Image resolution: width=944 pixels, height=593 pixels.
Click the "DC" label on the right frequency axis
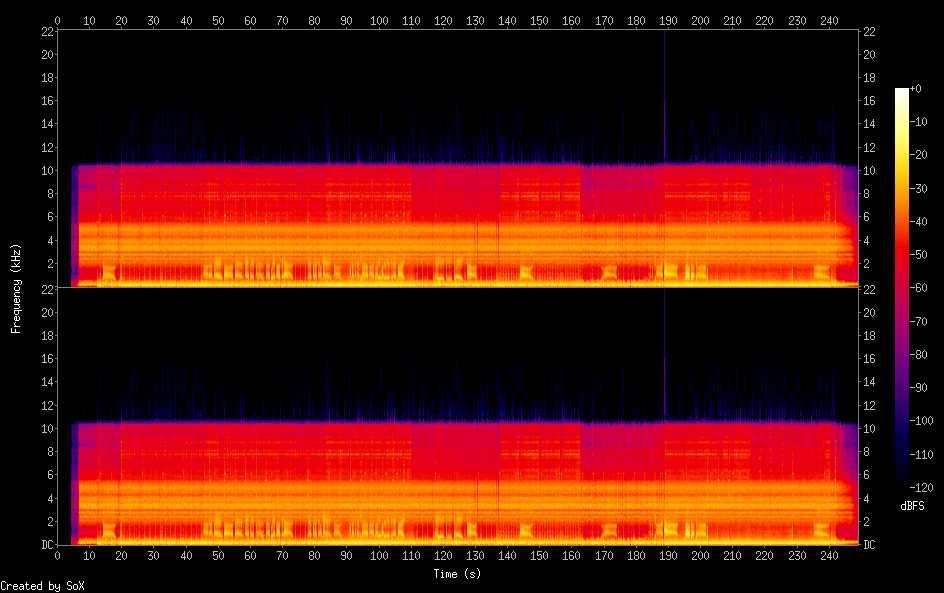(869, 545)
